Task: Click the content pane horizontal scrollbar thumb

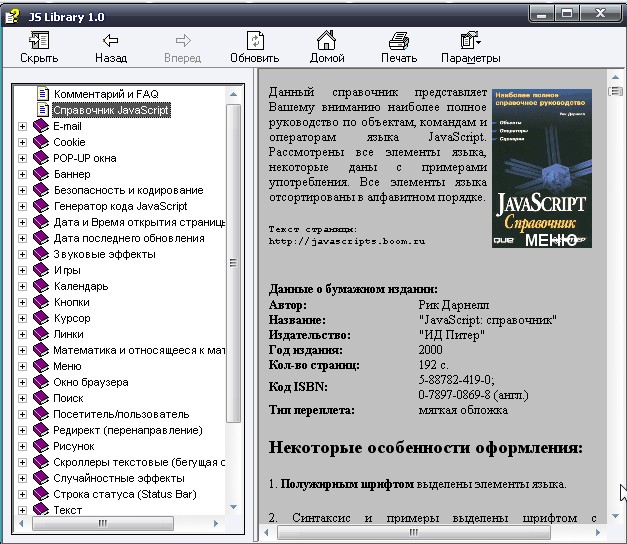Action: 414,532
